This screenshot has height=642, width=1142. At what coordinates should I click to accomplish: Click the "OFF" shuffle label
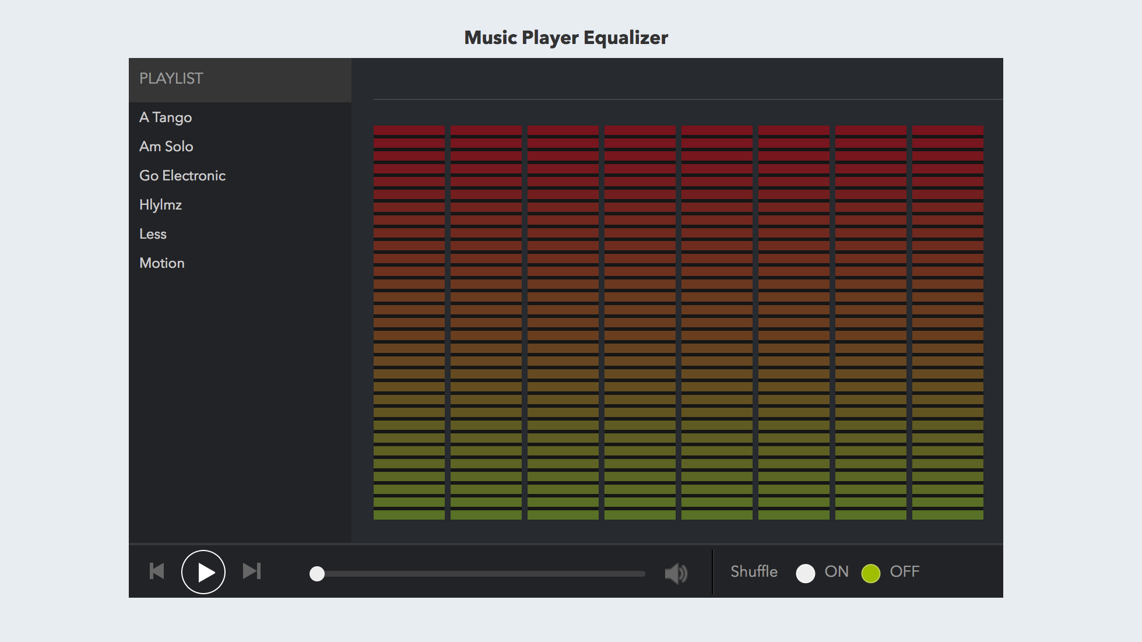click(905, 572)
